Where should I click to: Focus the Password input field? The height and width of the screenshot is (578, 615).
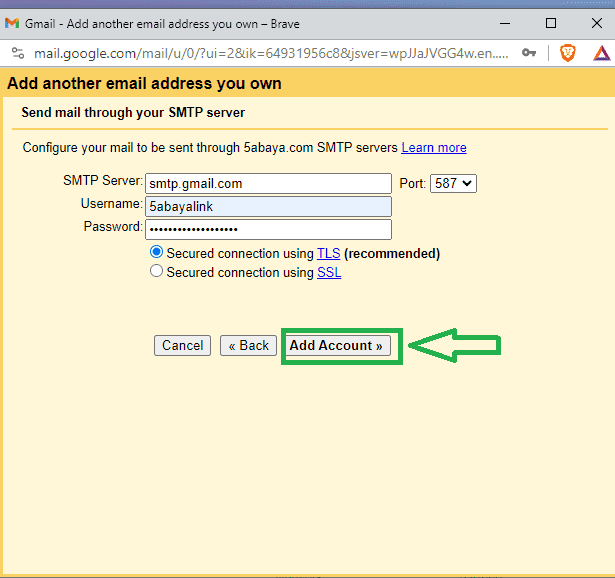tap(268, 229)
